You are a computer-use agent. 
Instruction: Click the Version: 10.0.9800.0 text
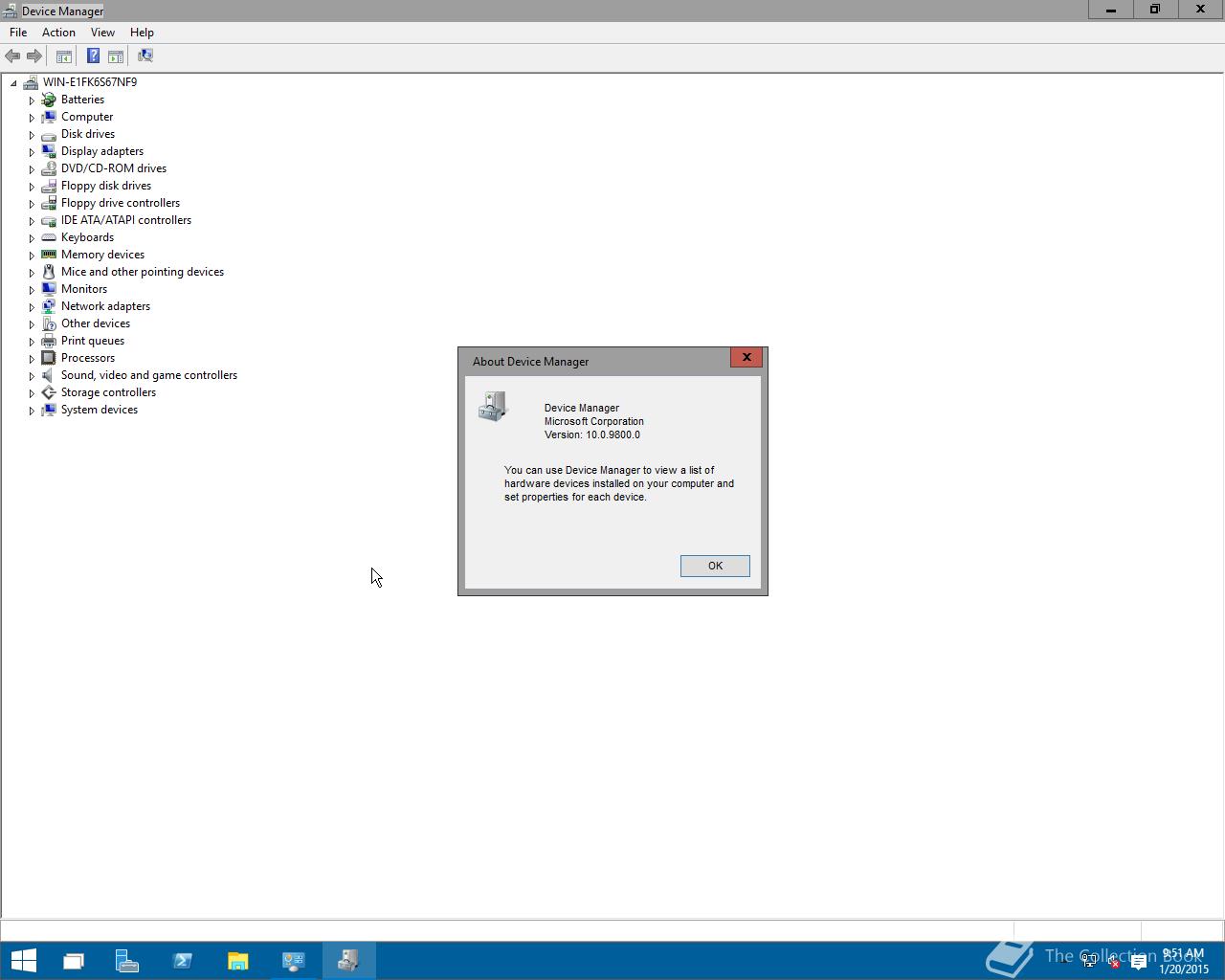tap(592, 434)
